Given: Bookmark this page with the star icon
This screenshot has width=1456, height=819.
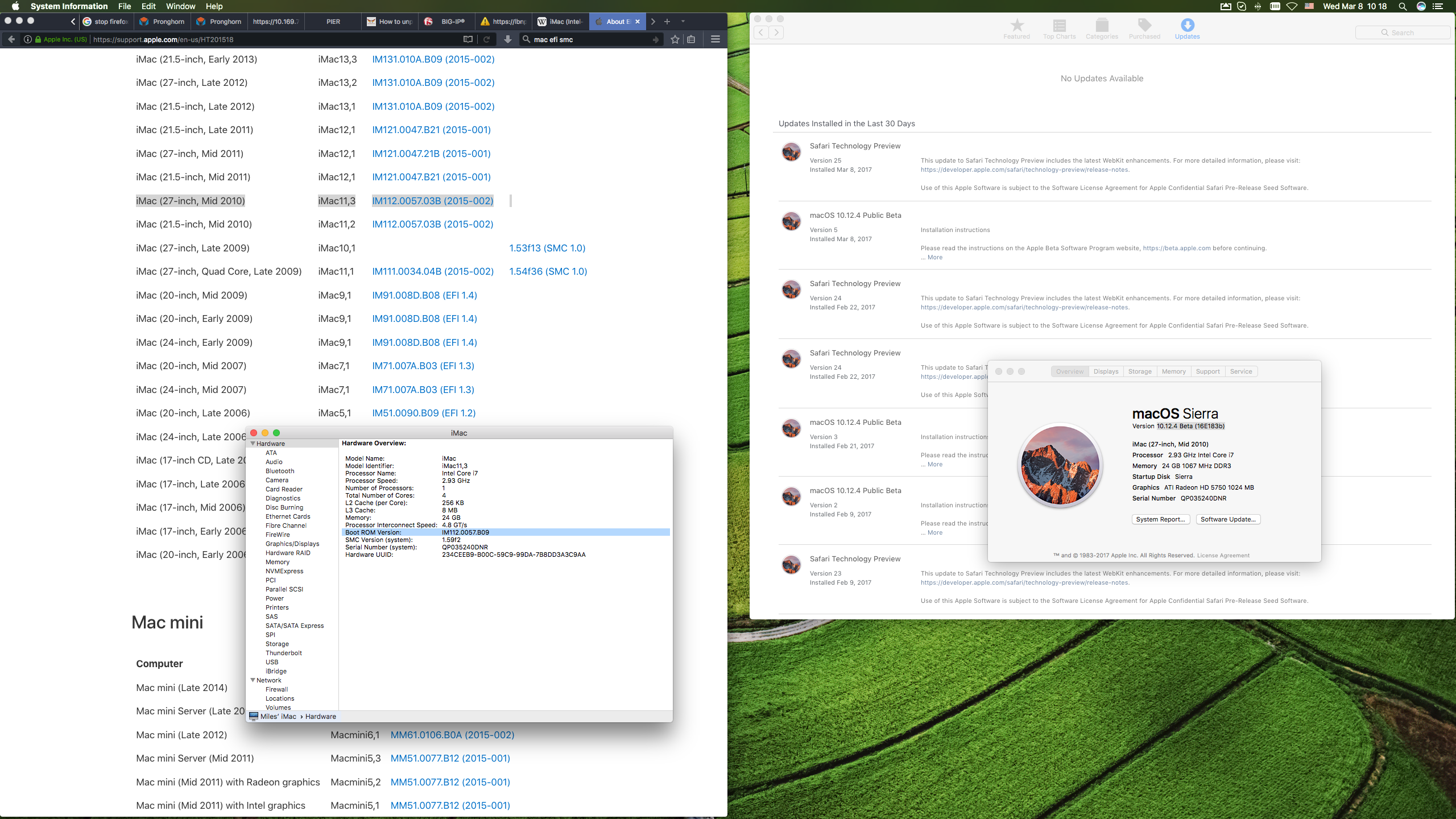Looking at the screenshot, I should (x=675, y=39).
